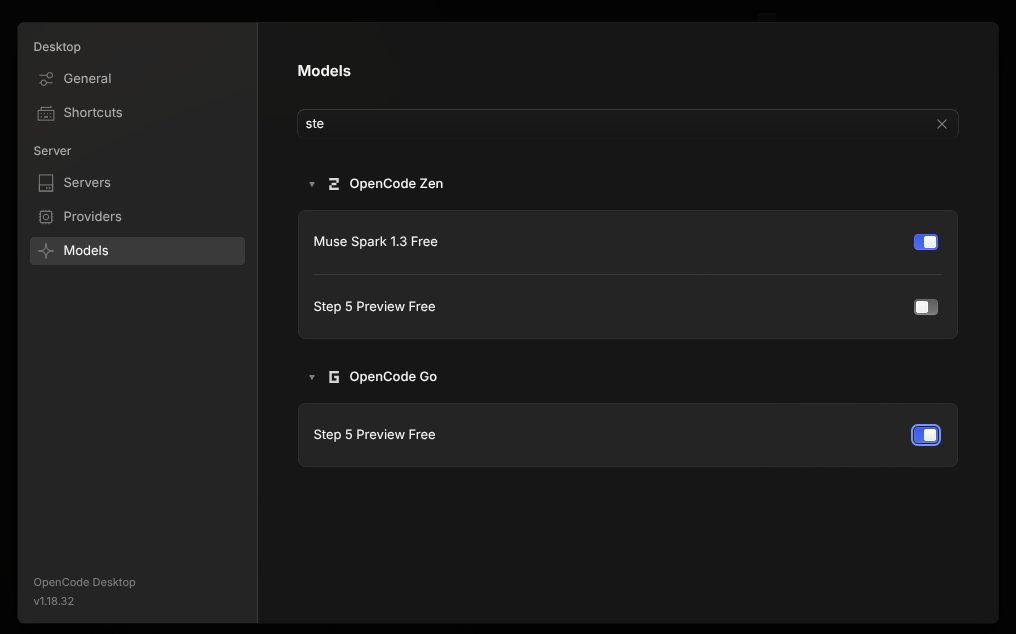Turn off Step 5 Preview Free under OpenCode Go
The image size is (1016, 634).
(925, 435)
